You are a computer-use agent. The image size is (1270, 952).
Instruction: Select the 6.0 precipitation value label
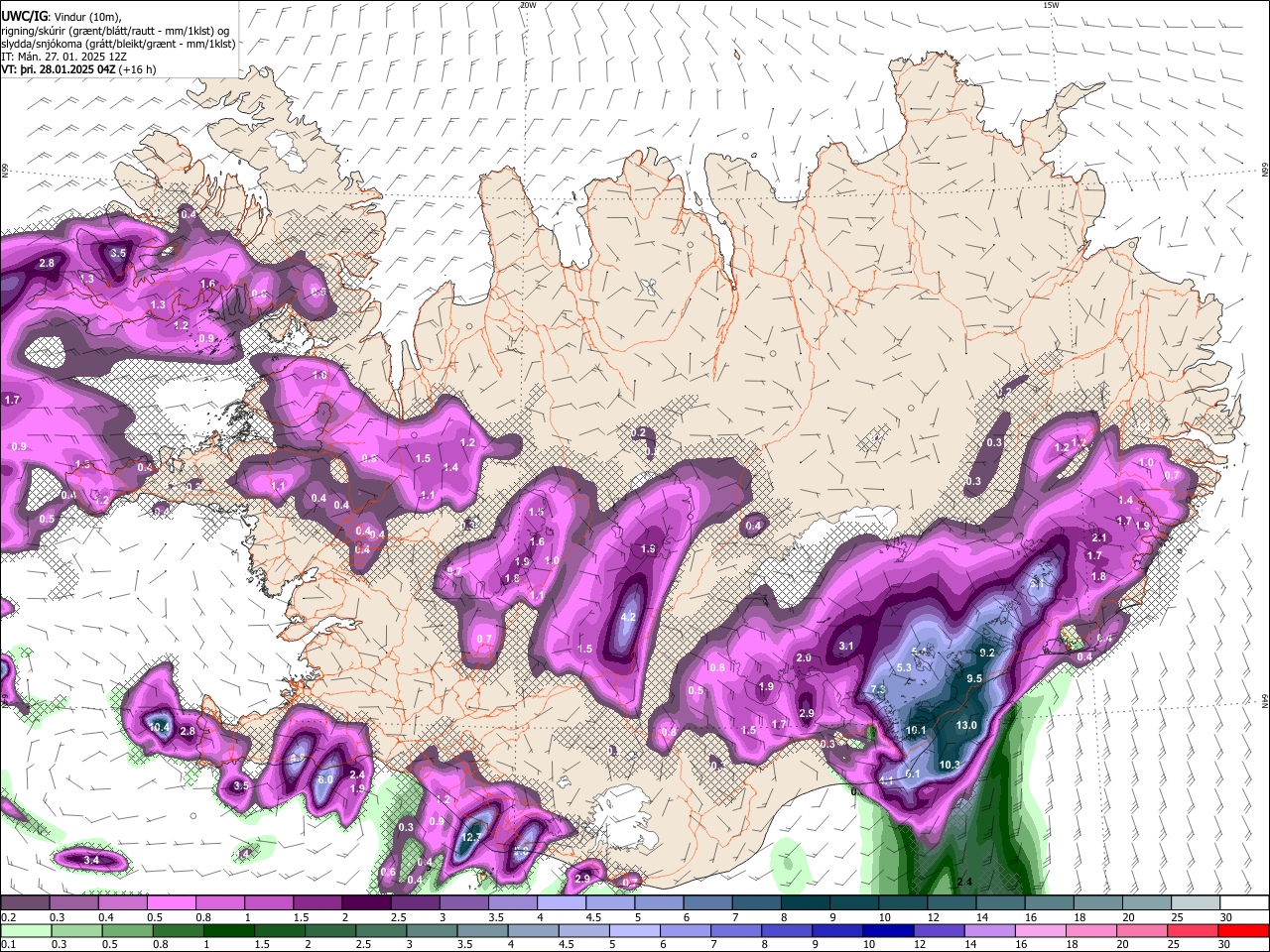[325, 779]
